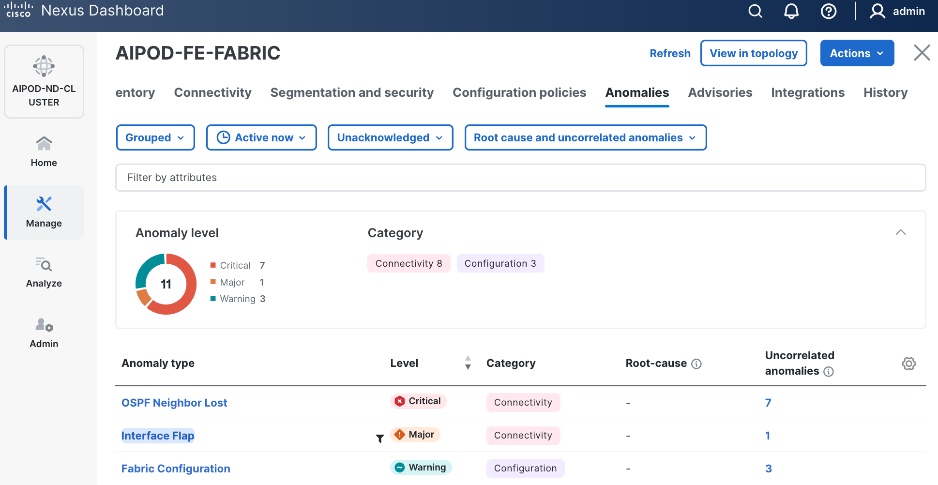The height and width of the screenshot is (485, 938).
Task: Open Analyze section in sidebar
Action: point(44,272)
